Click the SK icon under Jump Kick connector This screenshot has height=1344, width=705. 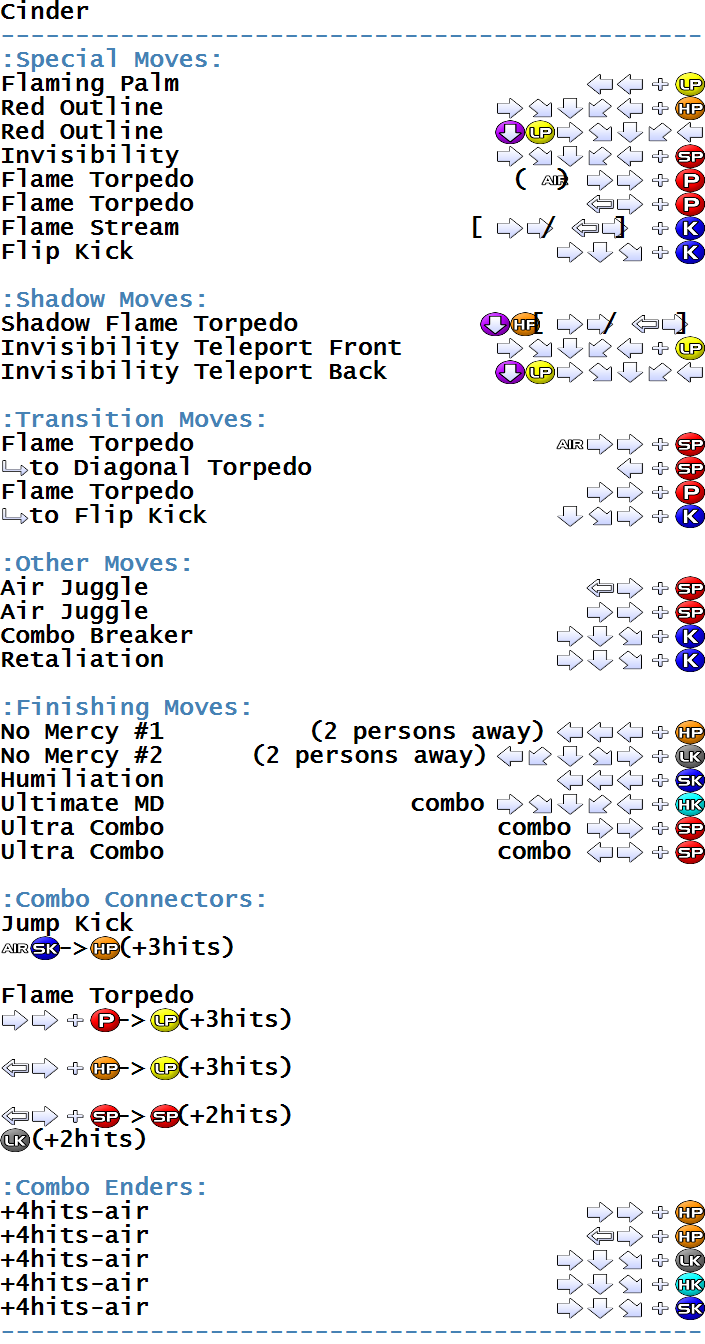pos(45,948)
